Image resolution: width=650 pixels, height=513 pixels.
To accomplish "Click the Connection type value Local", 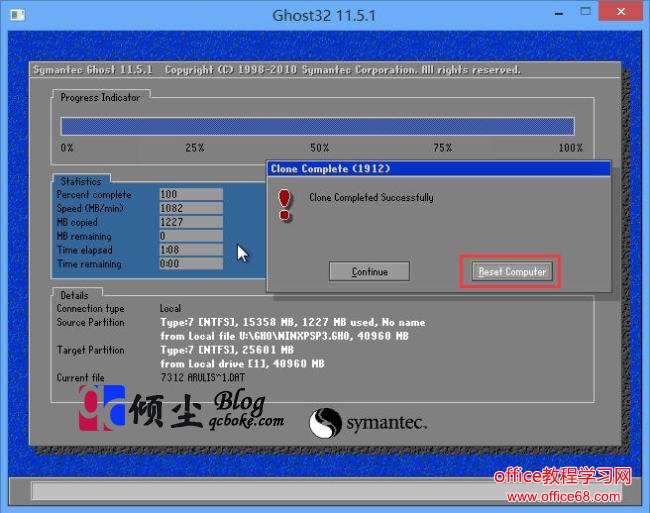I will point(170,309).
